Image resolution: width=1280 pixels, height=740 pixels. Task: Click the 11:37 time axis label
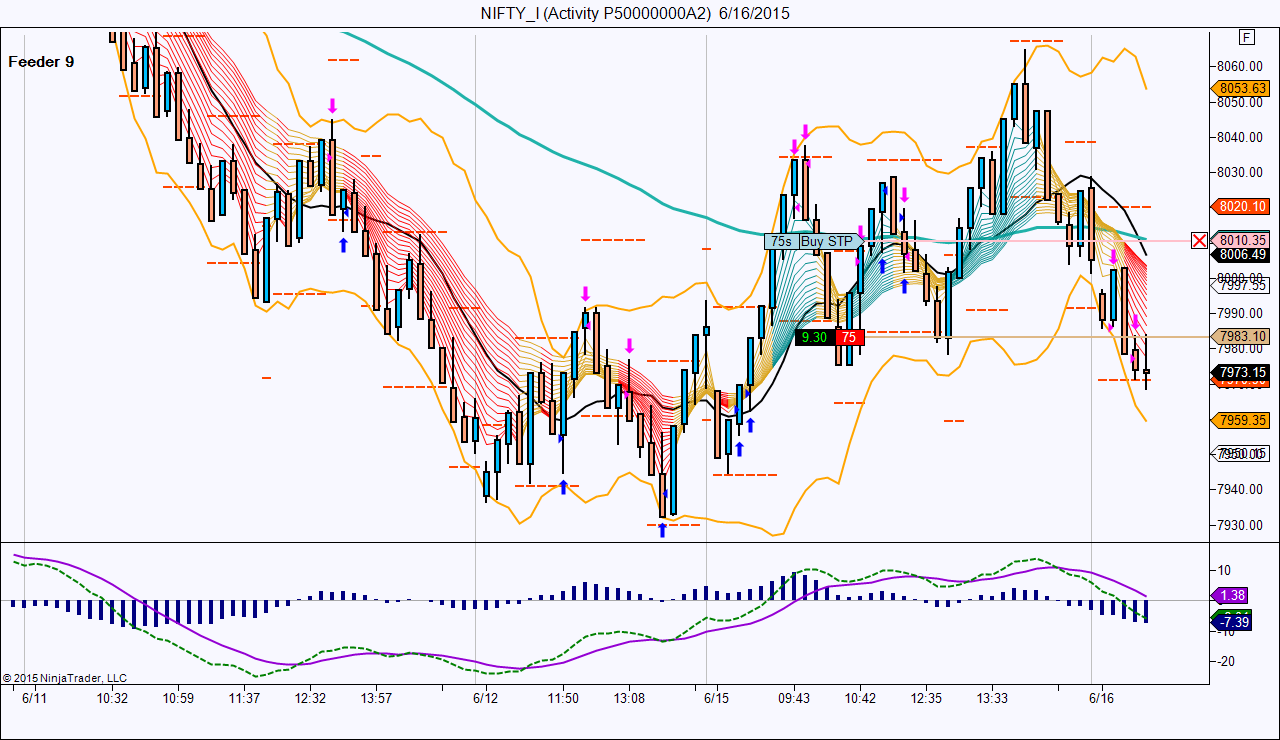(245, 698)
